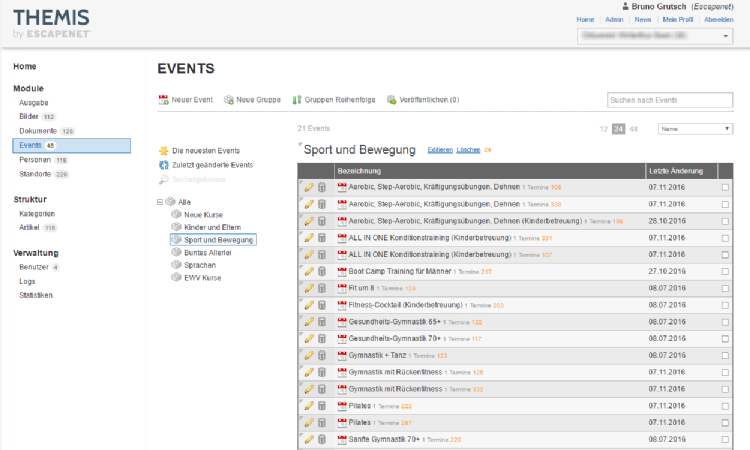Open Personen module in sidebar
Image resolution: width=750 pixels, height=450 pixels.
[36, 160]
